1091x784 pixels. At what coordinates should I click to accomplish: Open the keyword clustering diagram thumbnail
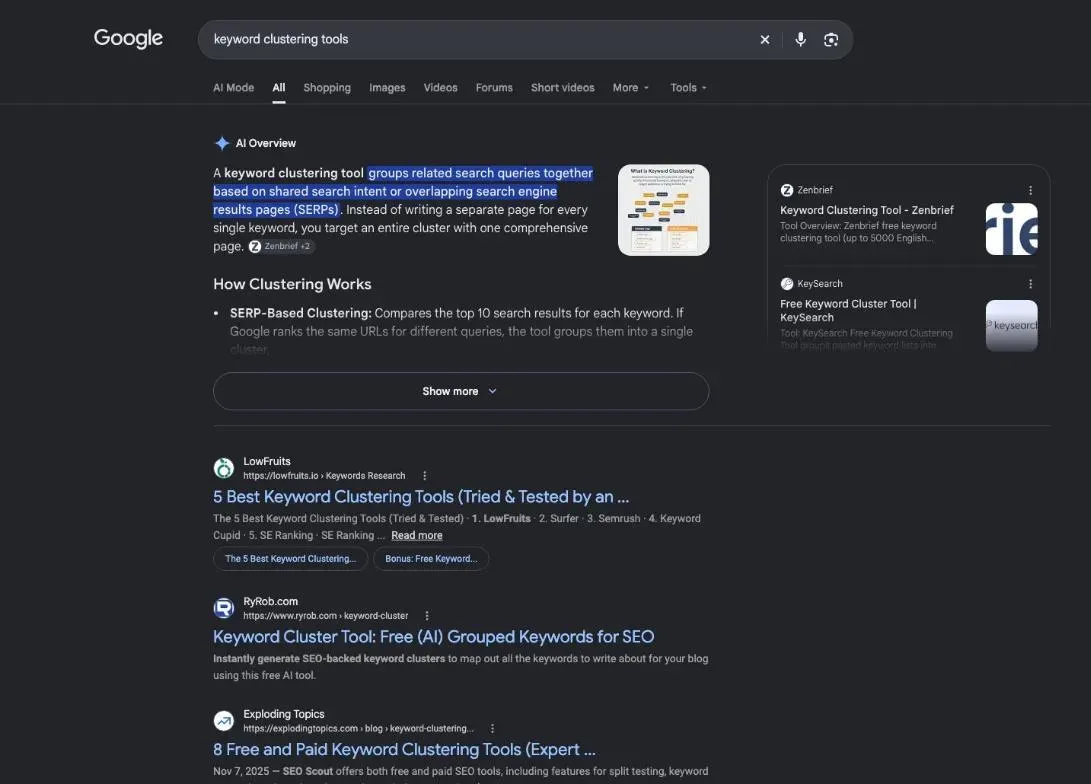[x=663, y=210]
